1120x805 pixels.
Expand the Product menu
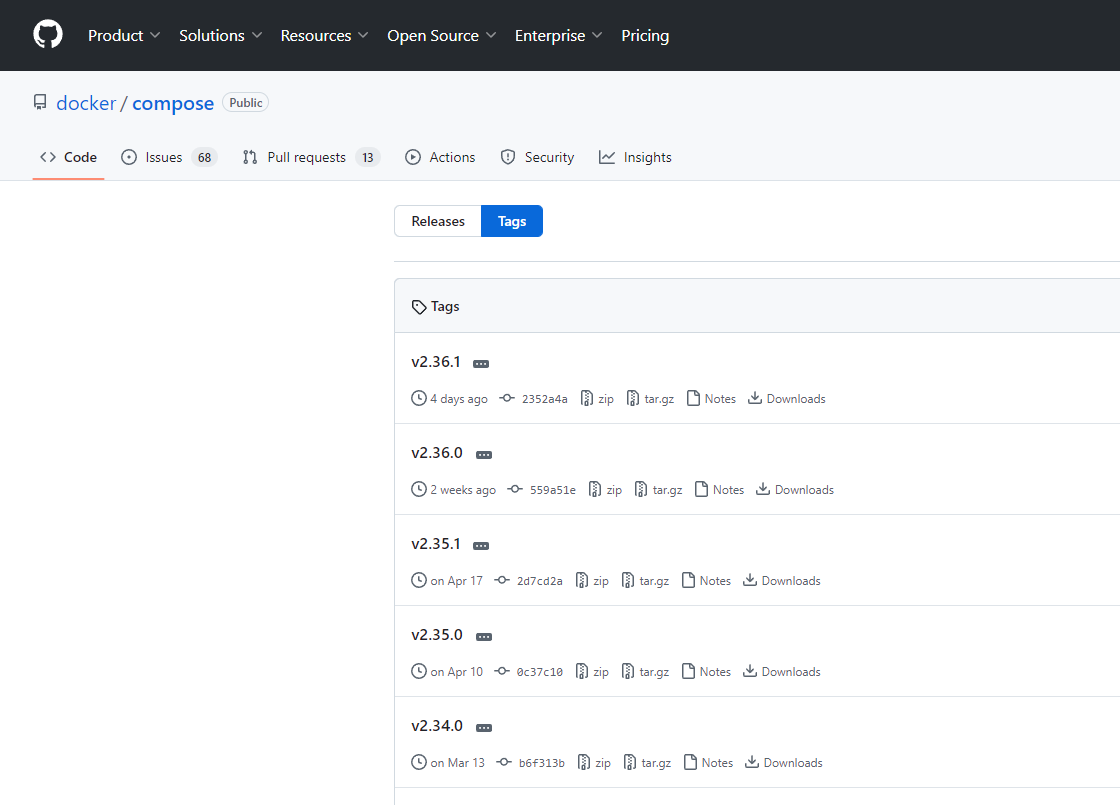124,36
